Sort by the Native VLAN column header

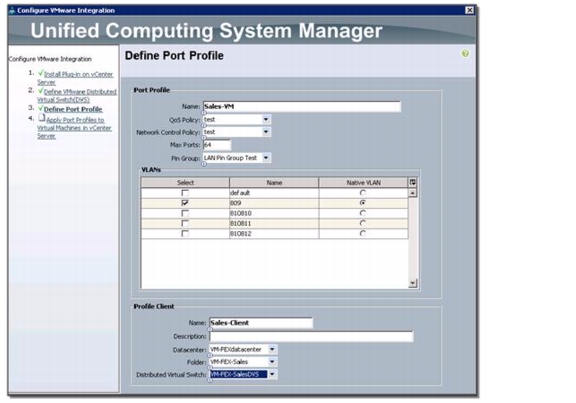[x=363, y=183]
